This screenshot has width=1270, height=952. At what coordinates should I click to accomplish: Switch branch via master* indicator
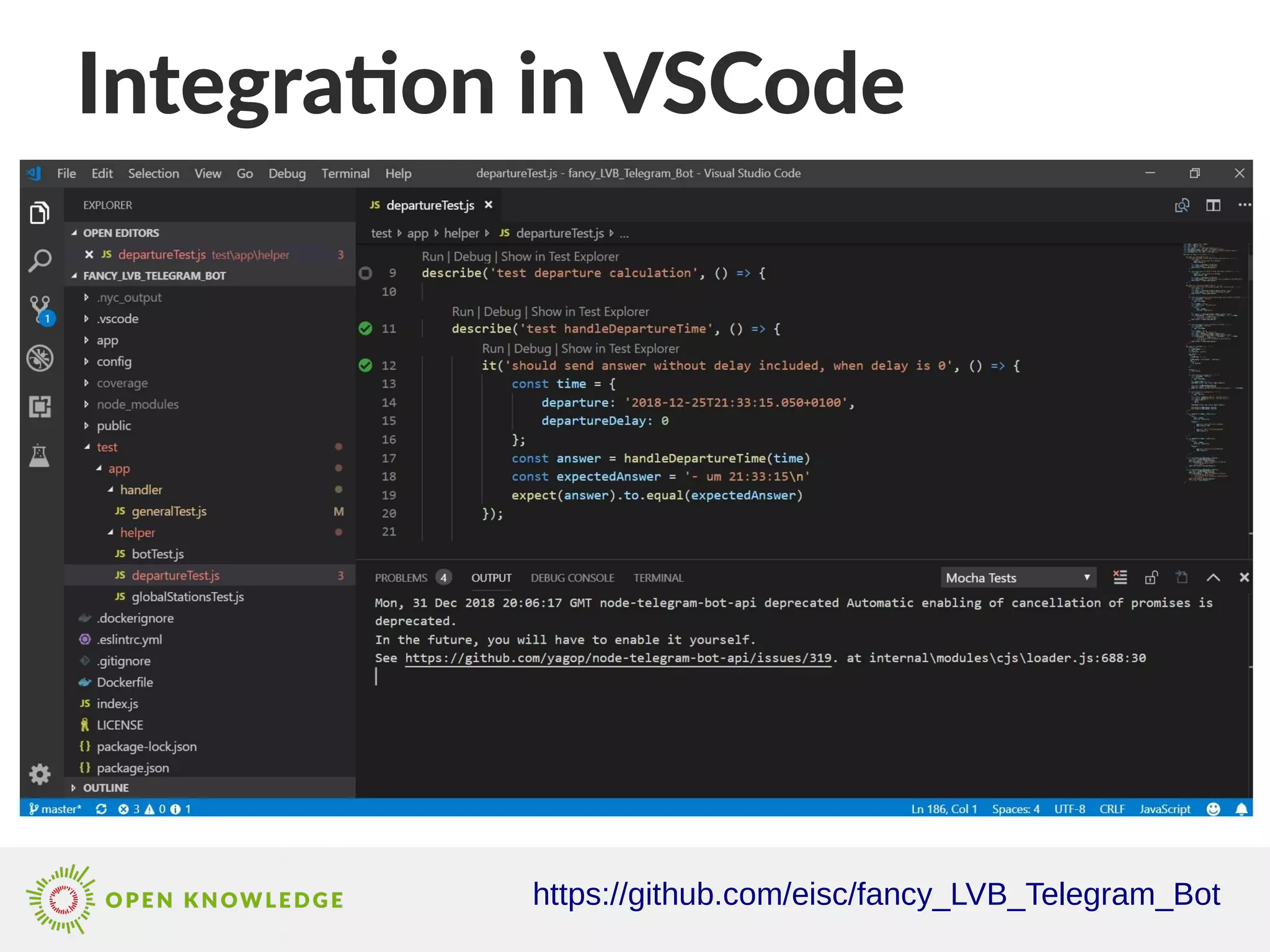(x=55, y=809)
